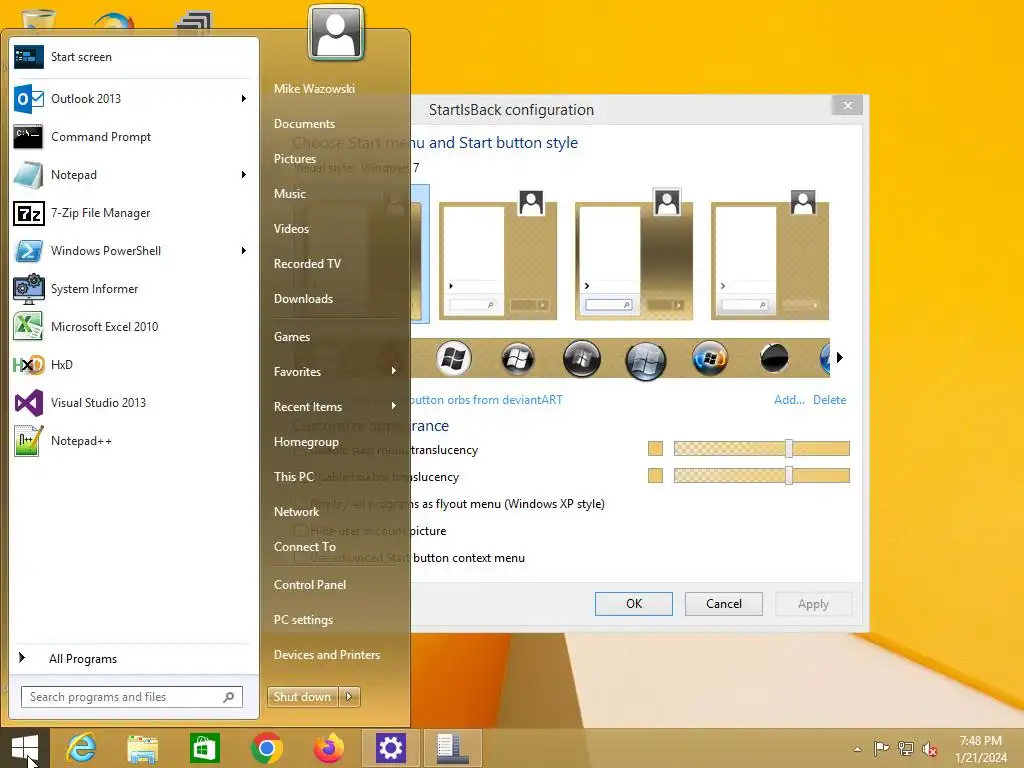
Task: Expand the Notepad jump list arrow
Action: coord(244,174)
